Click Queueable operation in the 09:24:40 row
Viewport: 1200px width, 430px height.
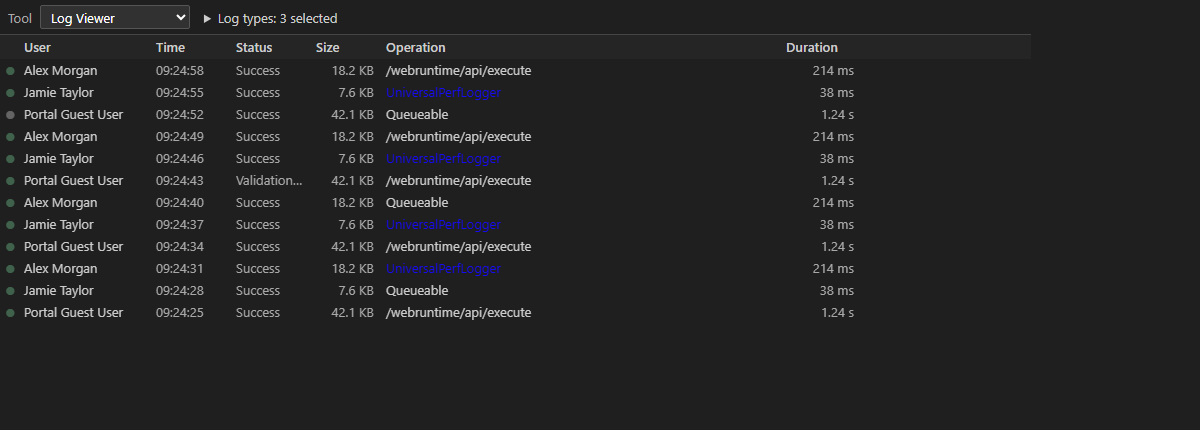click(x=417, y=203)
